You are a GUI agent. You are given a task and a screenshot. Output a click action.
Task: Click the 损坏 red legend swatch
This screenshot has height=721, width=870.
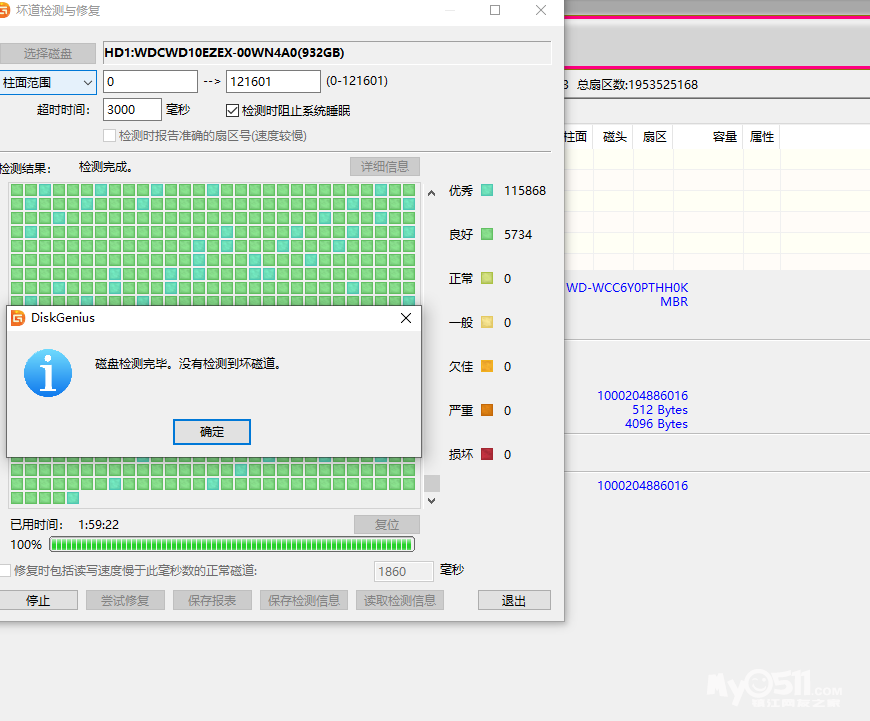pyautogui.click(x=487, y=454)
